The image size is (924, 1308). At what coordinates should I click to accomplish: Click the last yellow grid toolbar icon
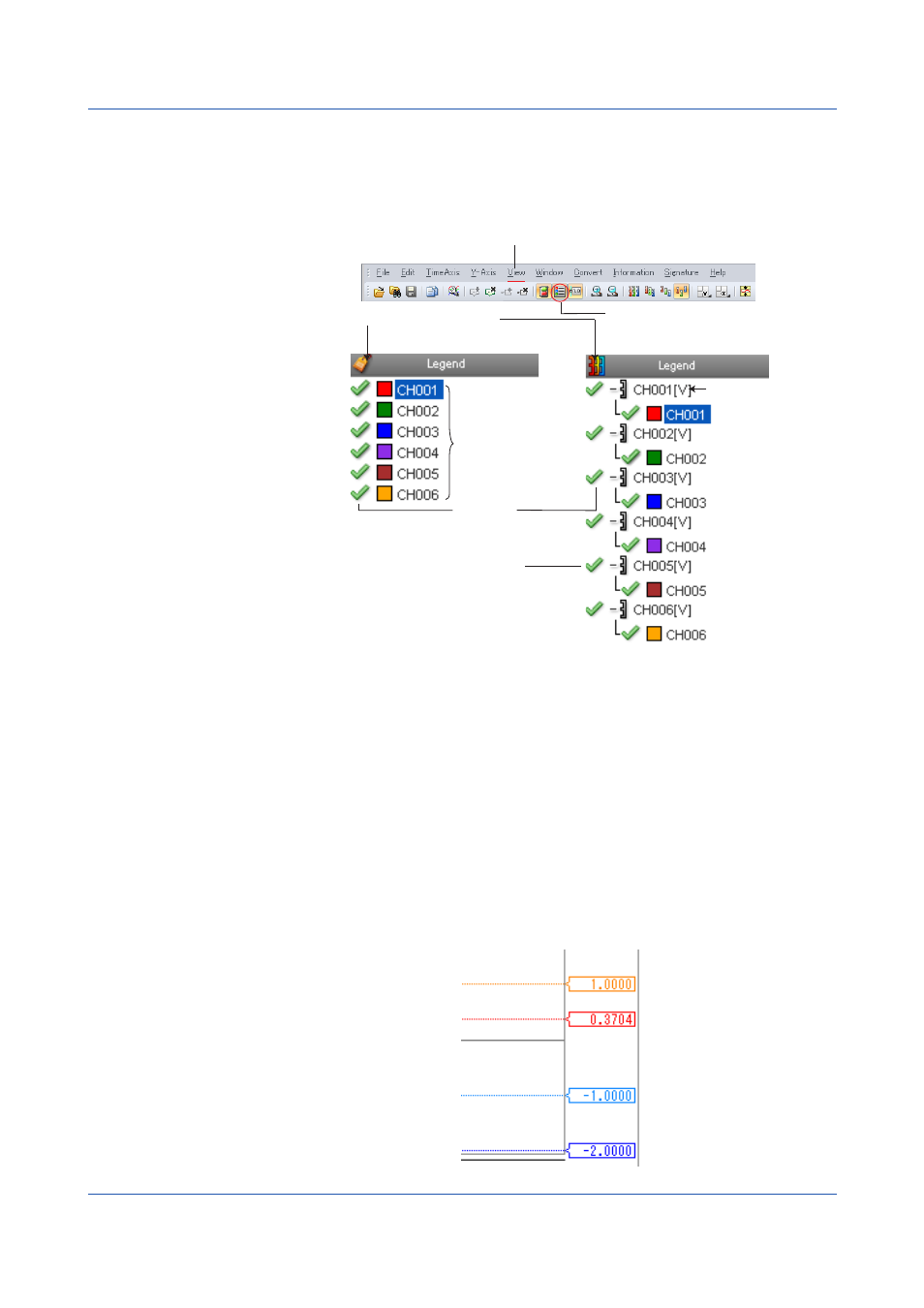tap(746, 292)
